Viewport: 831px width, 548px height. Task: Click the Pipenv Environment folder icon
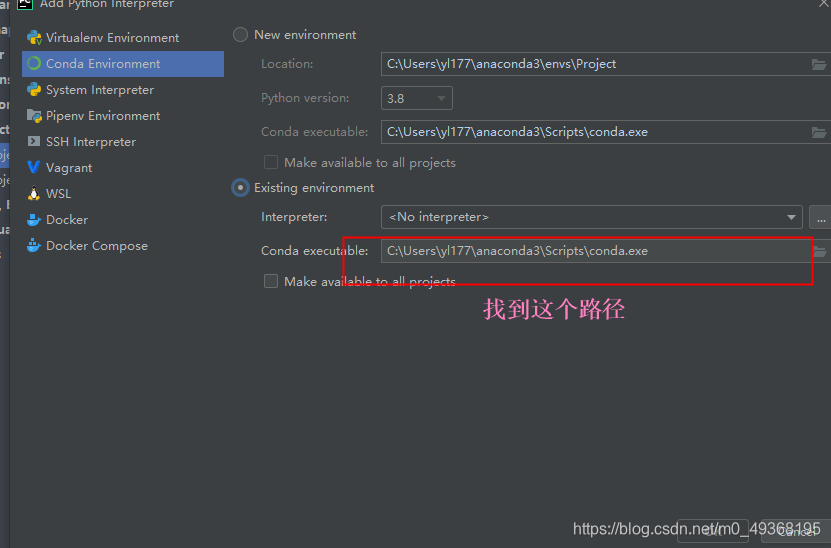click(34, 116)
